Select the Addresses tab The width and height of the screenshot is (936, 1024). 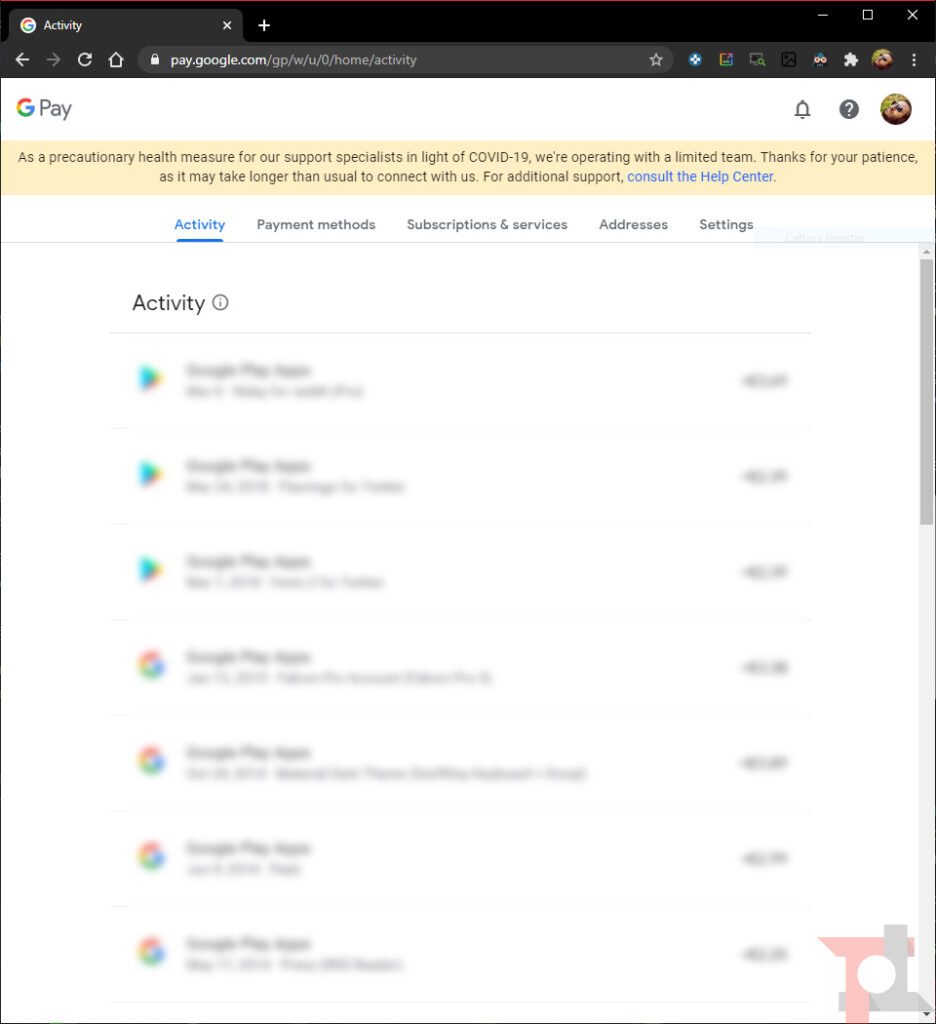(x=632, y=224)
